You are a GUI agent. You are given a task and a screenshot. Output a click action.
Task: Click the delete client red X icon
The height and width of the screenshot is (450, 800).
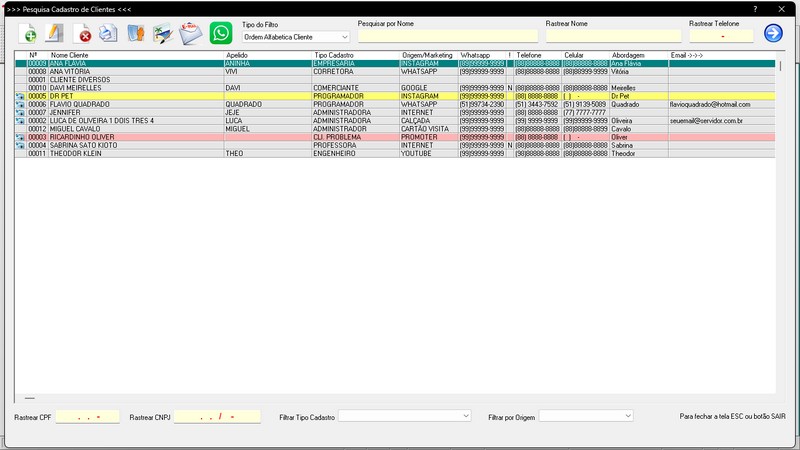82,34
